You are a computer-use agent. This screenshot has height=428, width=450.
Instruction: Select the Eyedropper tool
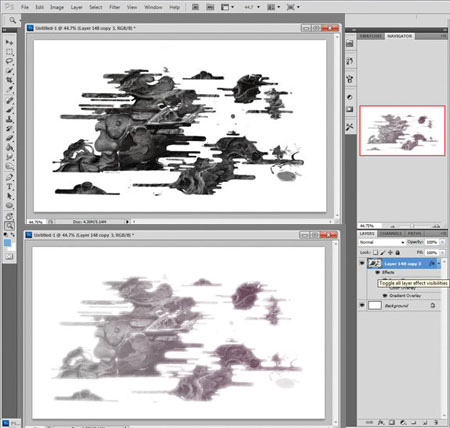(x=9, y=90)
